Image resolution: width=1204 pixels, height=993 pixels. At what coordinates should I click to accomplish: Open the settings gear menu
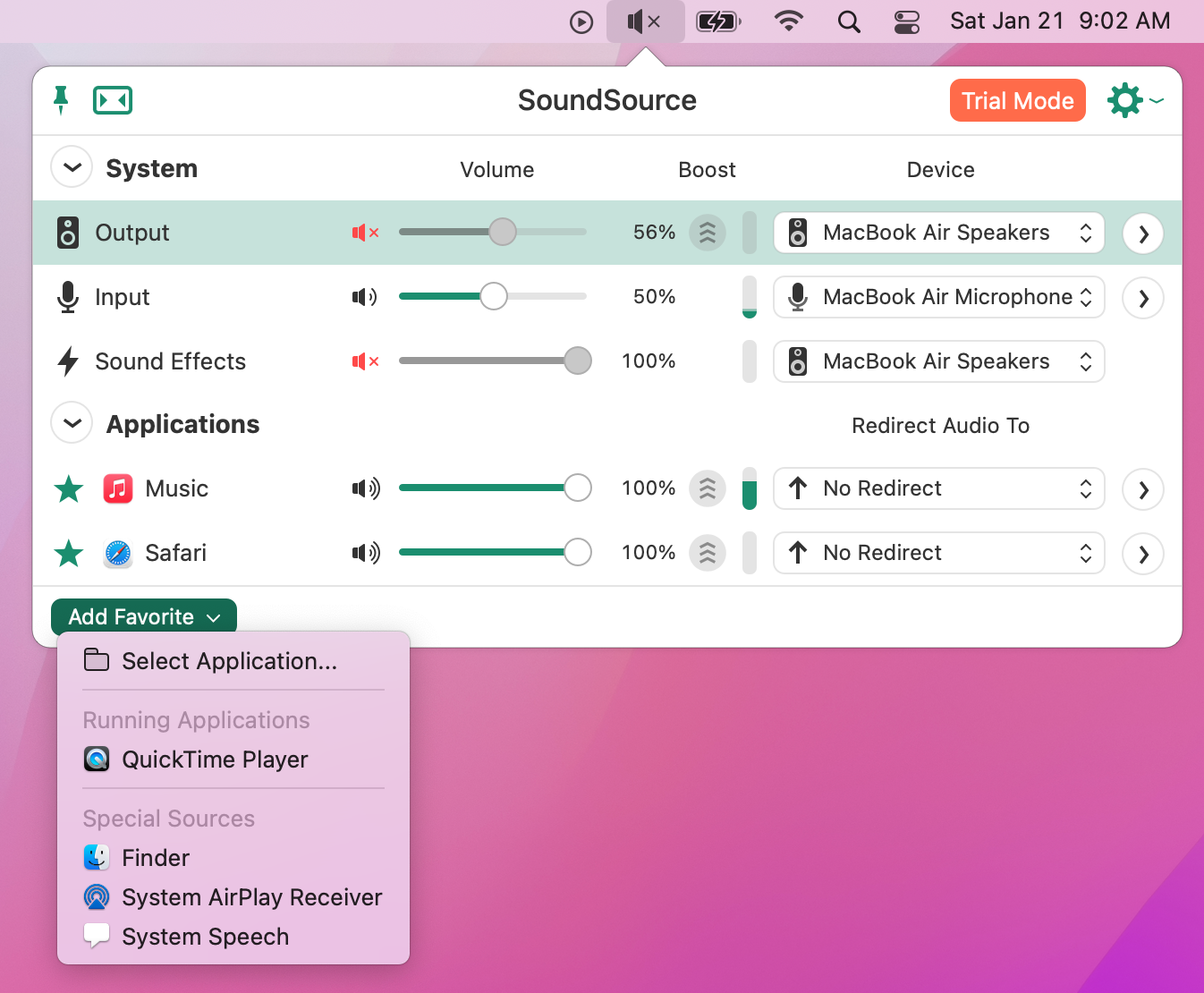click(1135, 100)
